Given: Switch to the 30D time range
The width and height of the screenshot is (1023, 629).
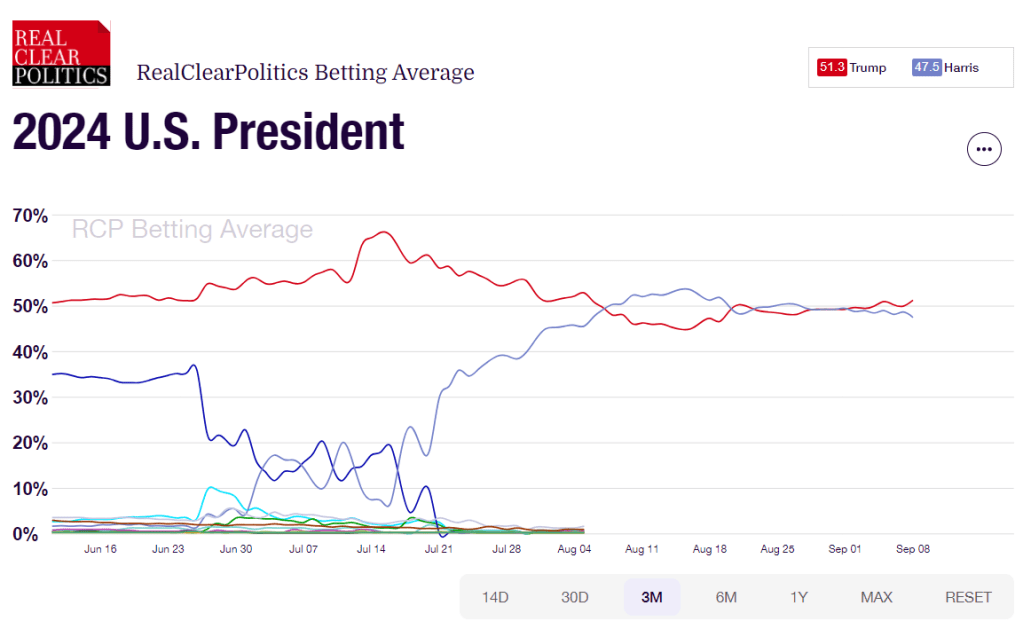Looking at the screenshot, I should 574,597.
